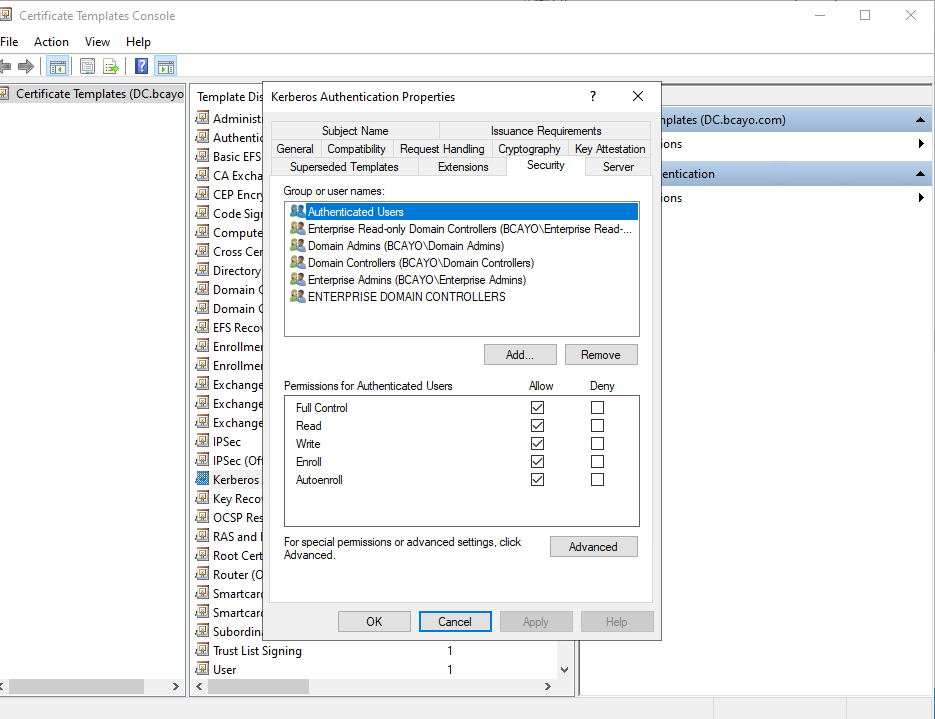935x719 pixels.
Task: Click the Back arrow in the console toolbar
Action: 5,67
